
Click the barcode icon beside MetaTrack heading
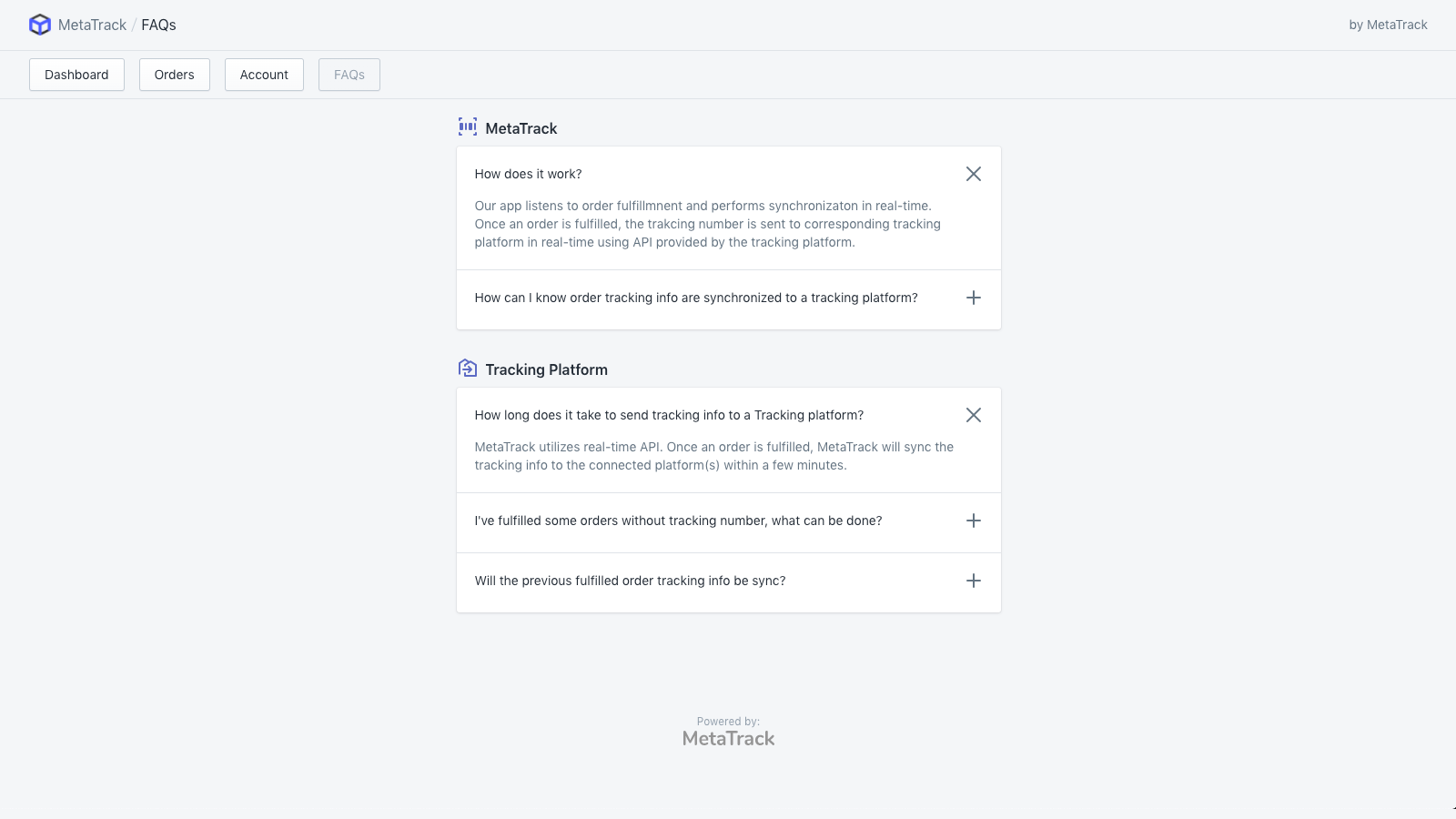[x=468, y=127]
